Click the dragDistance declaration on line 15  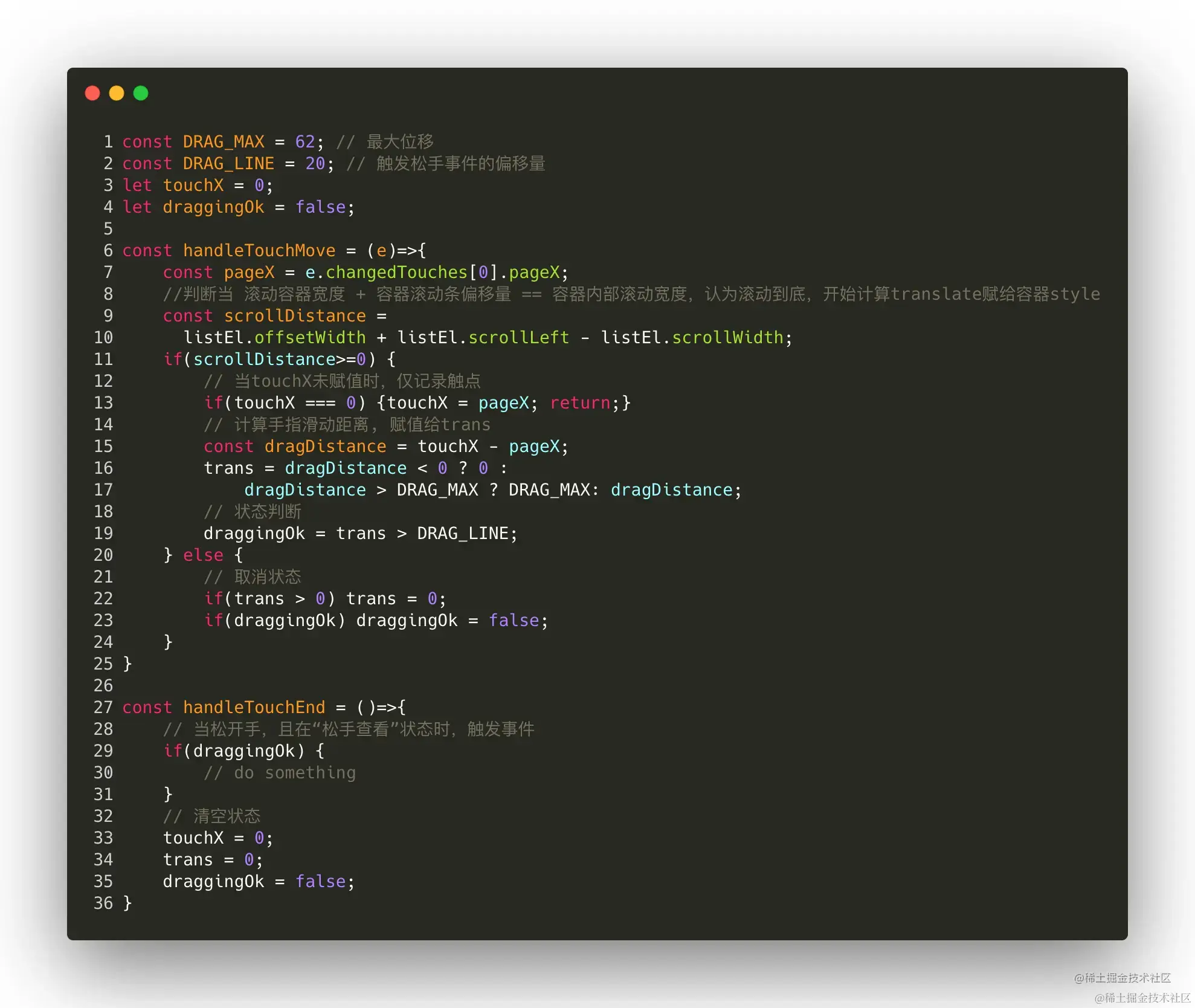325,447
